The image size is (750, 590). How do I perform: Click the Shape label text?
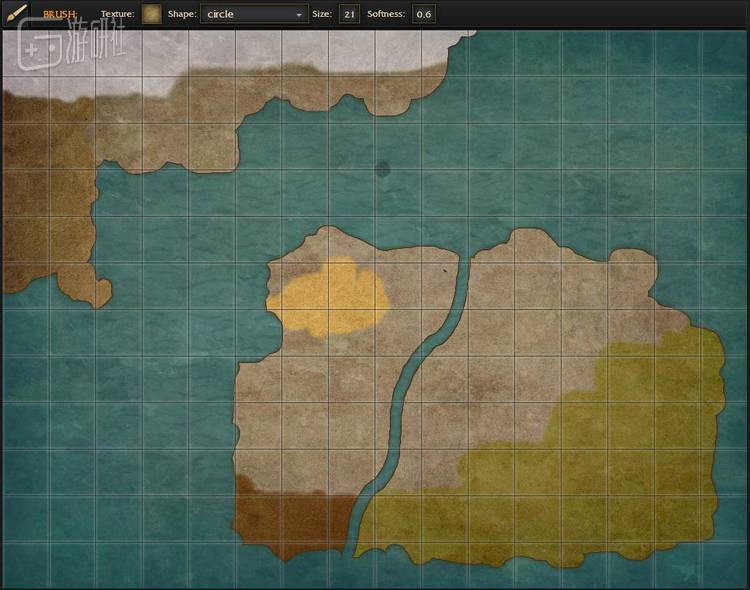(181, 15)
